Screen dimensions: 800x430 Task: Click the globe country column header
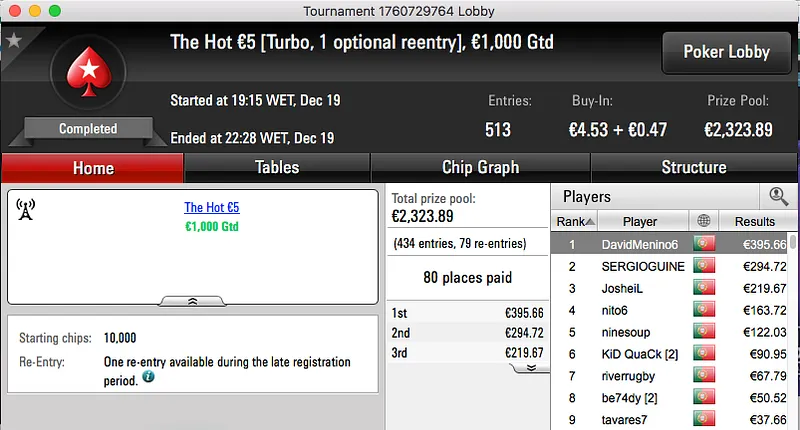pyautogui.click(x=704, y=221)
